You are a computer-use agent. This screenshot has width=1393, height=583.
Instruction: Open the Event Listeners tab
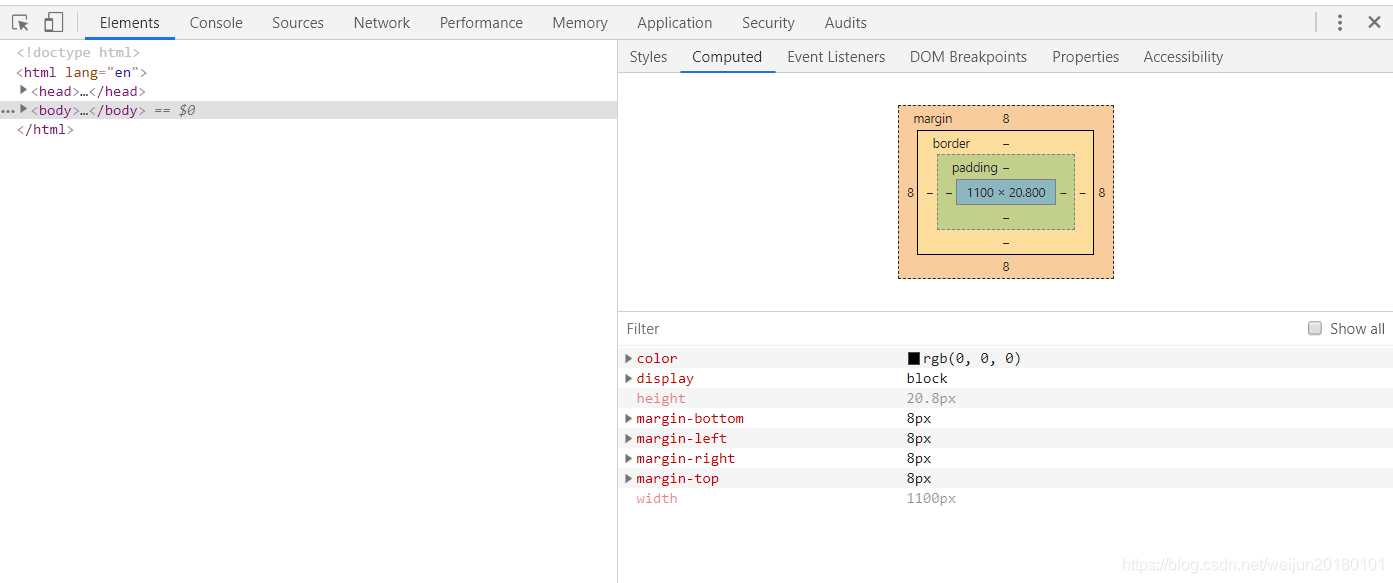point(836,57)
